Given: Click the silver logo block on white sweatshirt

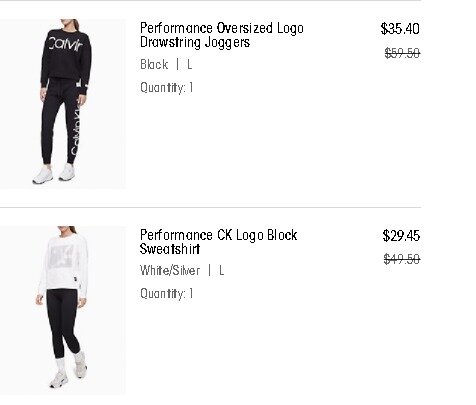Looking at the screenshot, I should coord(62,256).
